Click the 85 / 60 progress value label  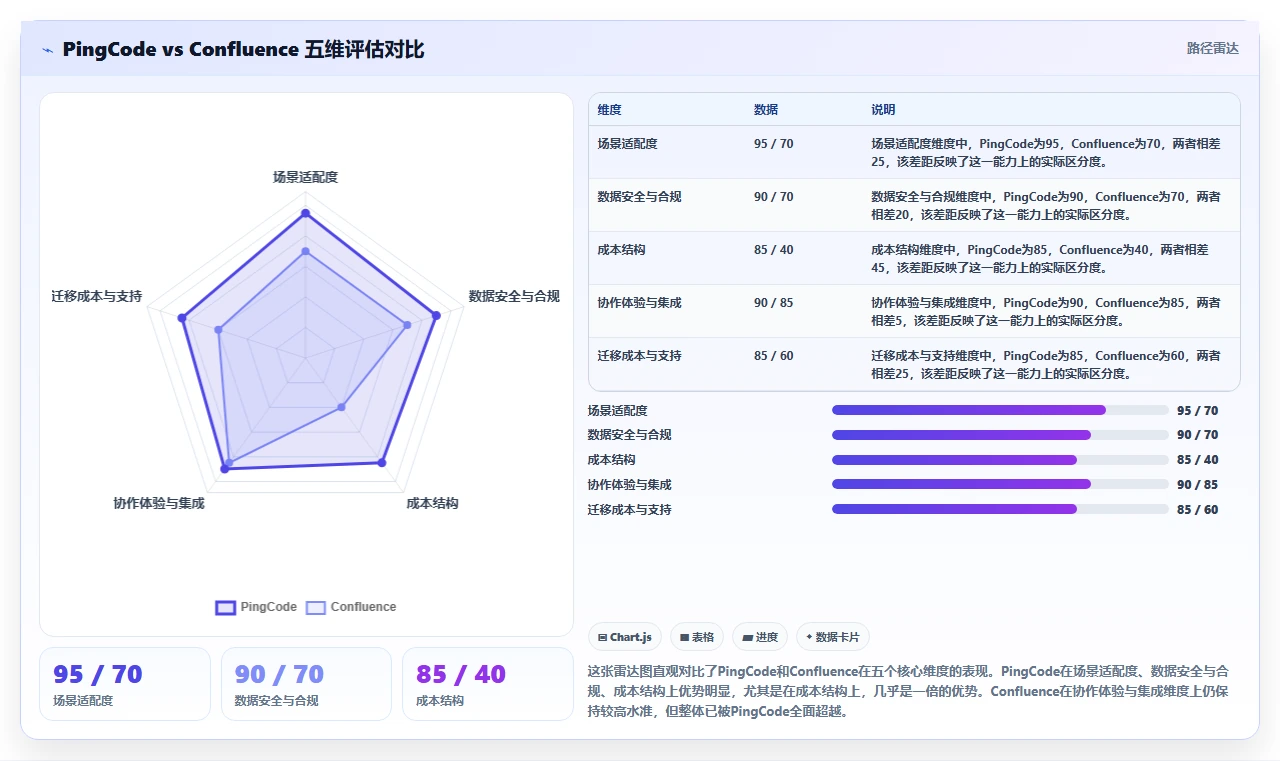[x=1197, y=510]
